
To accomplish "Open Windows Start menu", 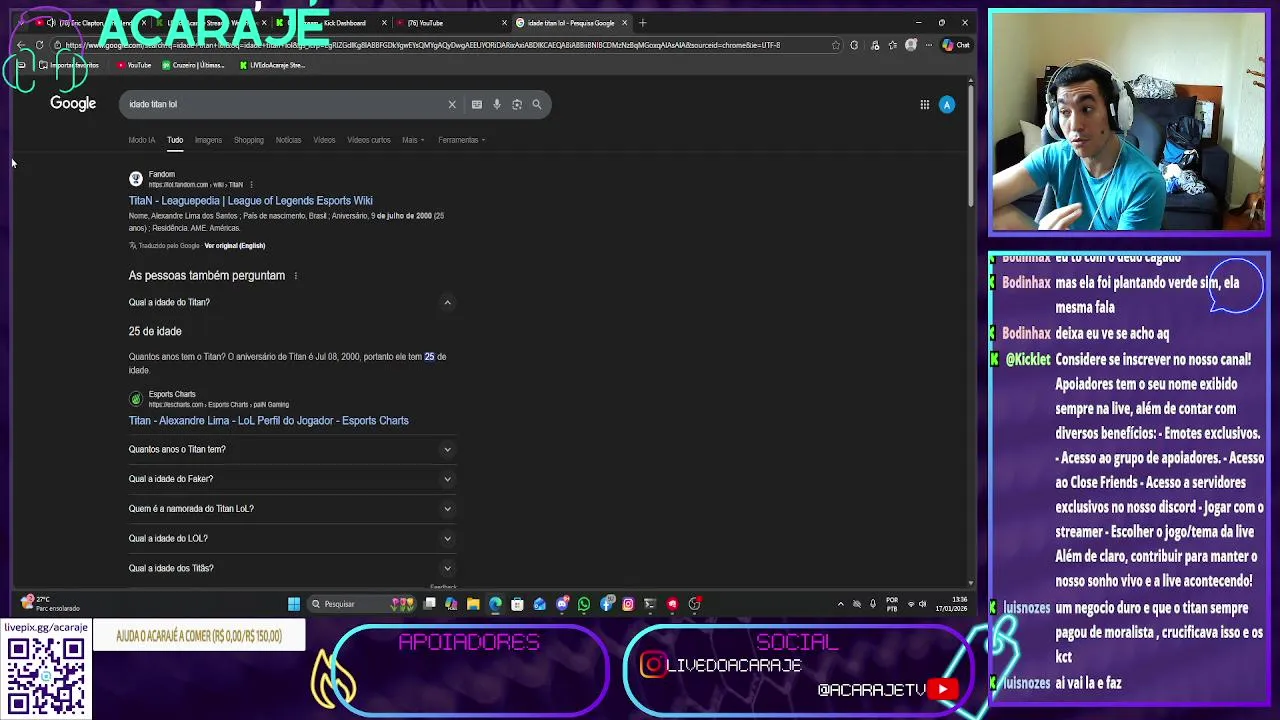I will (294, 604).
